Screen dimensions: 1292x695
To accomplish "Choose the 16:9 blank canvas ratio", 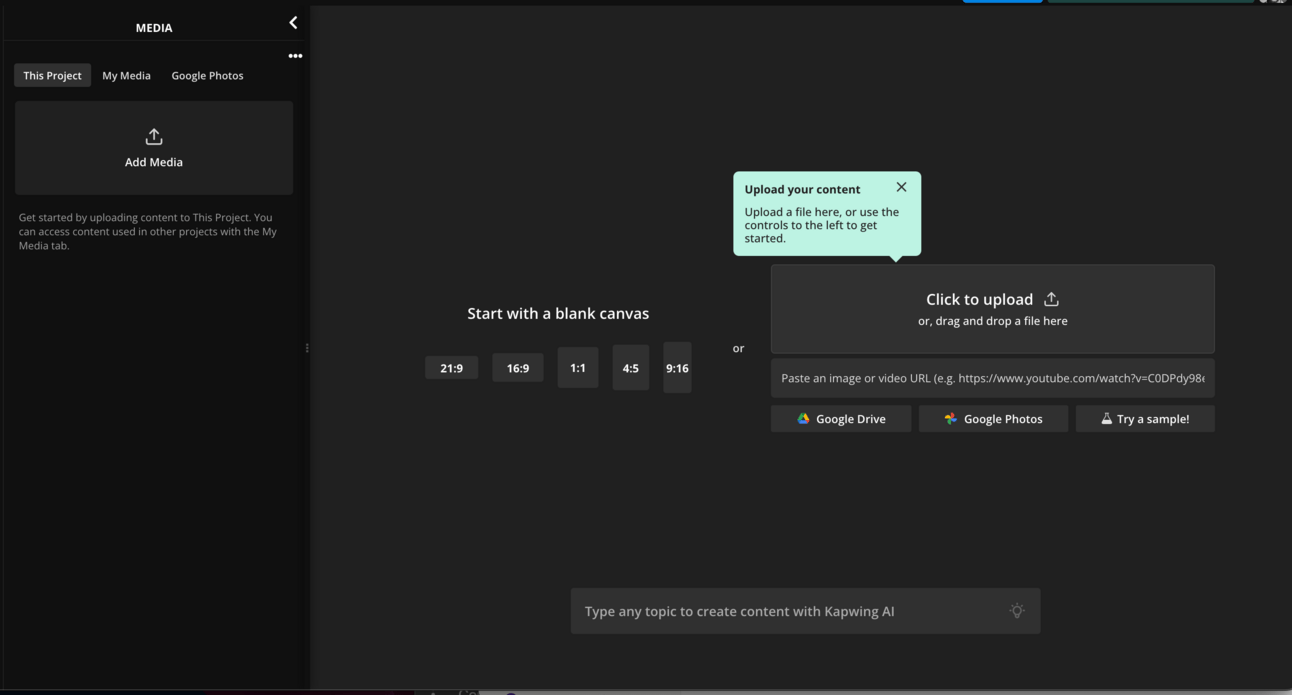I will (x=517, y=368).
